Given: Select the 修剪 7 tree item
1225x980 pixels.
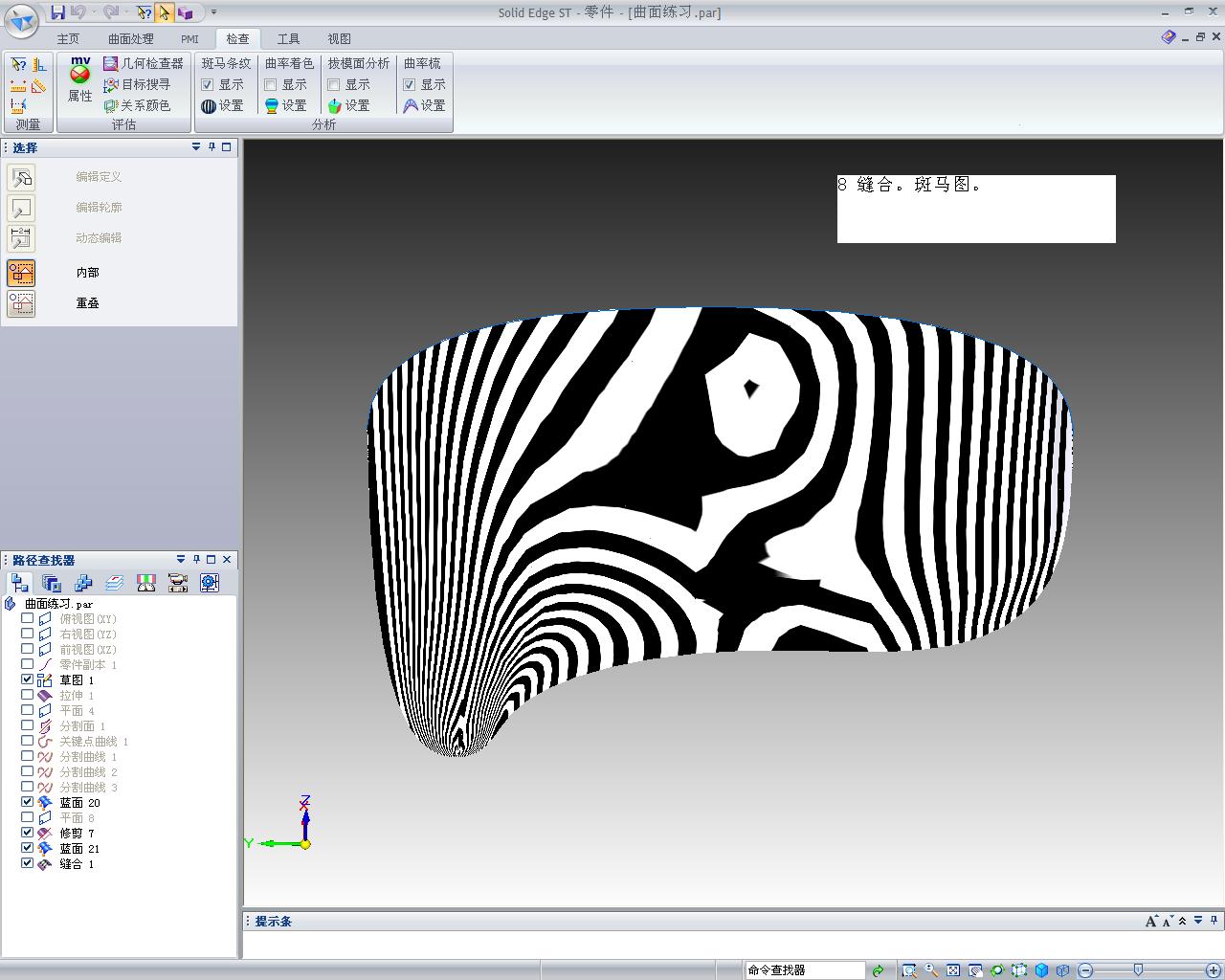Looking at the screenshot, I should pyautogui.click(x=77, y=834).
